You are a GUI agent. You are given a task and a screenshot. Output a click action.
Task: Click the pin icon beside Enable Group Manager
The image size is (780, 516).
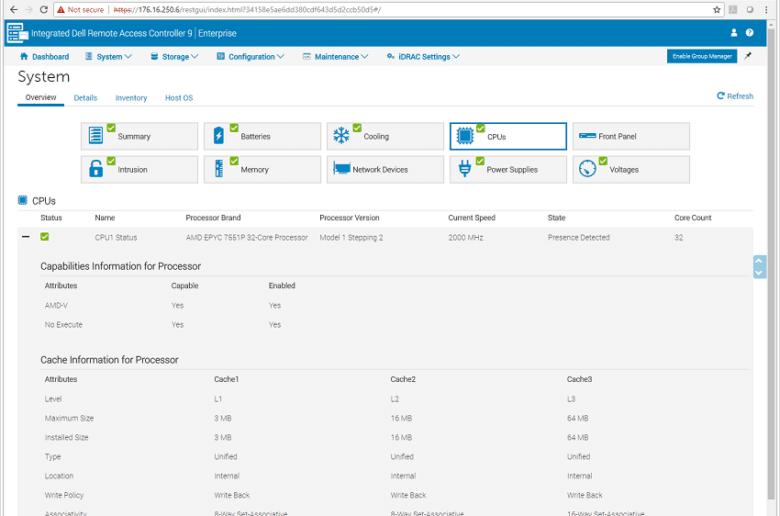pyautogui.click(x=748, y=56)
